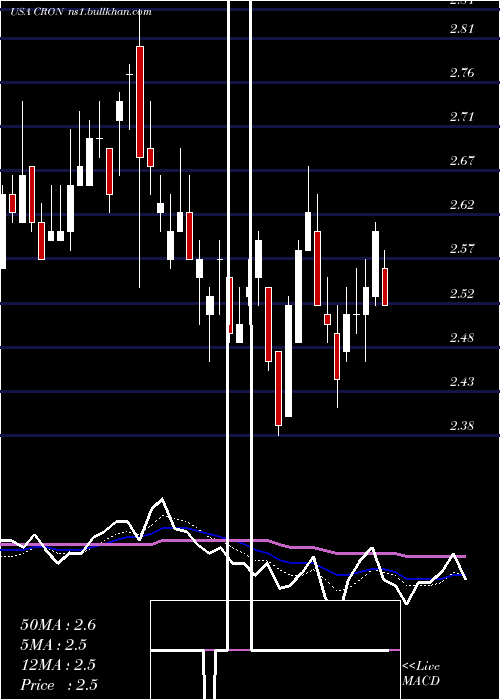The image size is (500, 700).
Task: Click the 2.71 price axis label
Action: [x=462, y=117]
